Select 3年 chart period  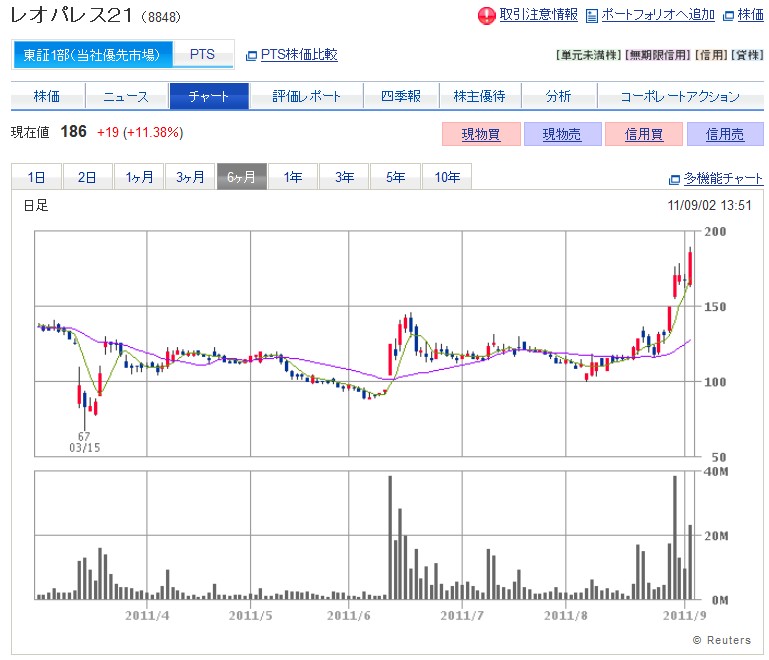pos(344,177)
